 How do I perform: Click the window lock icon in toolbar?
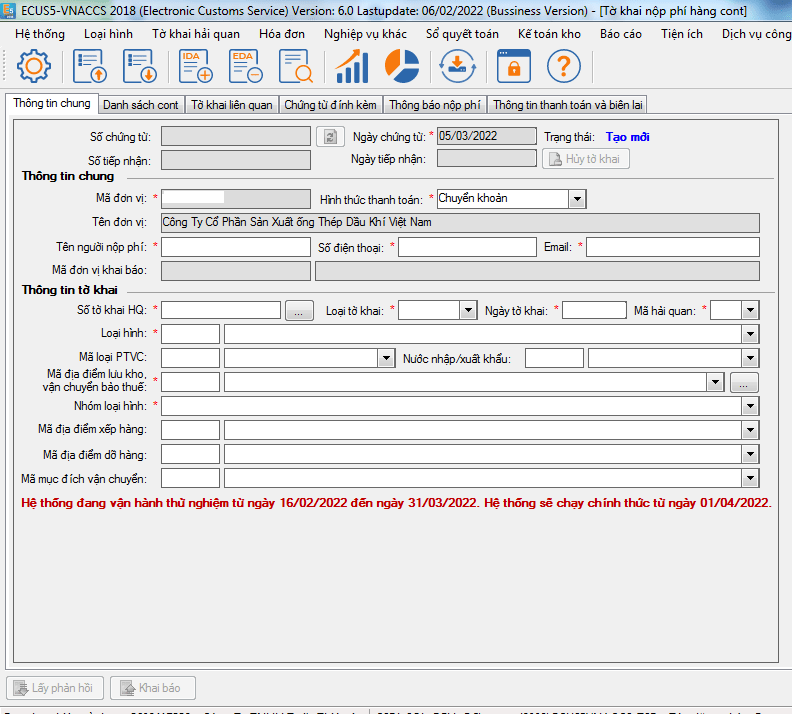pos(513,68)
